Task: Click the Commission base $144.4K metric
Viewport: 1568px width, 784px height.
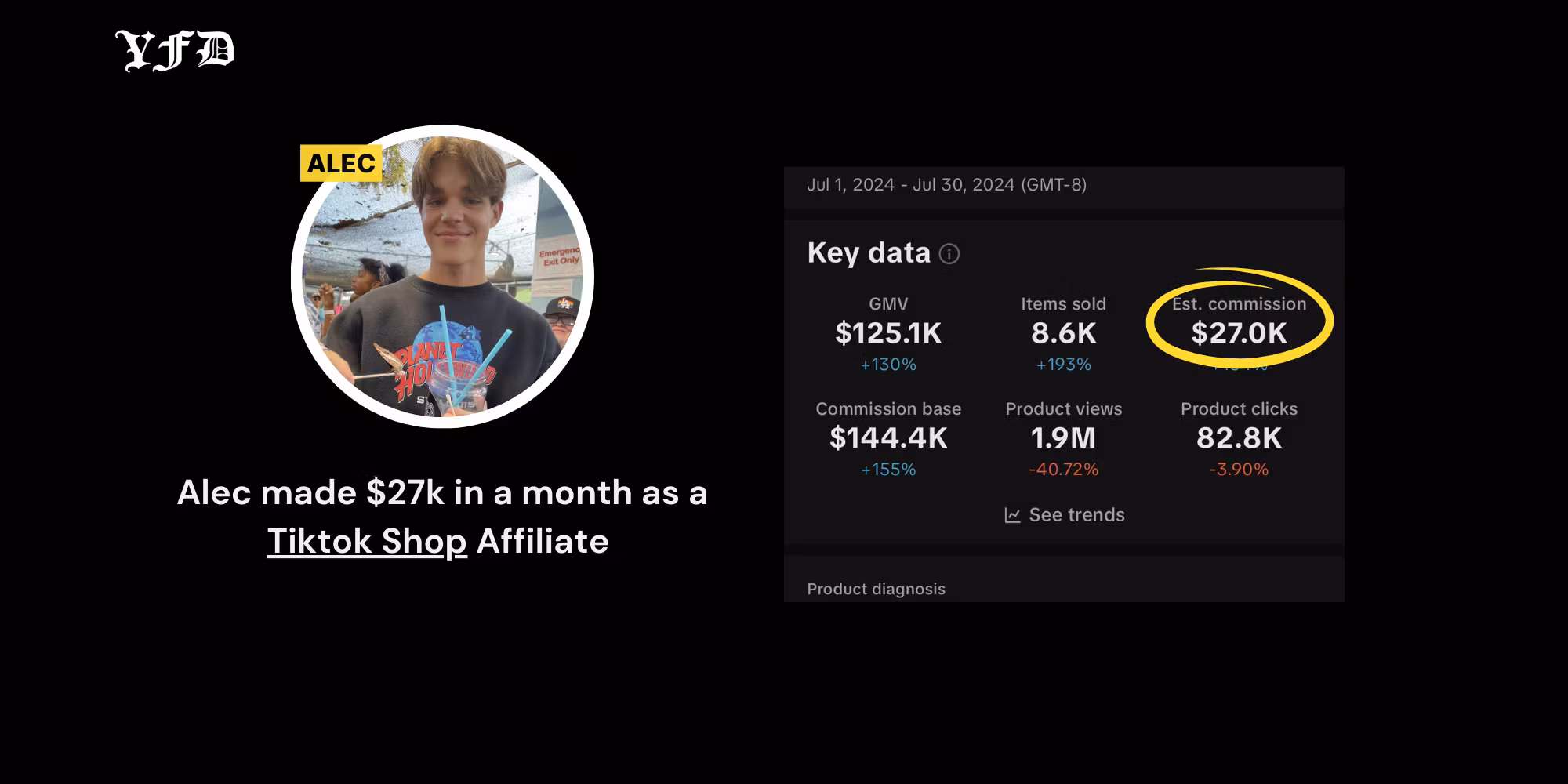Action: (x=888, y=437)
